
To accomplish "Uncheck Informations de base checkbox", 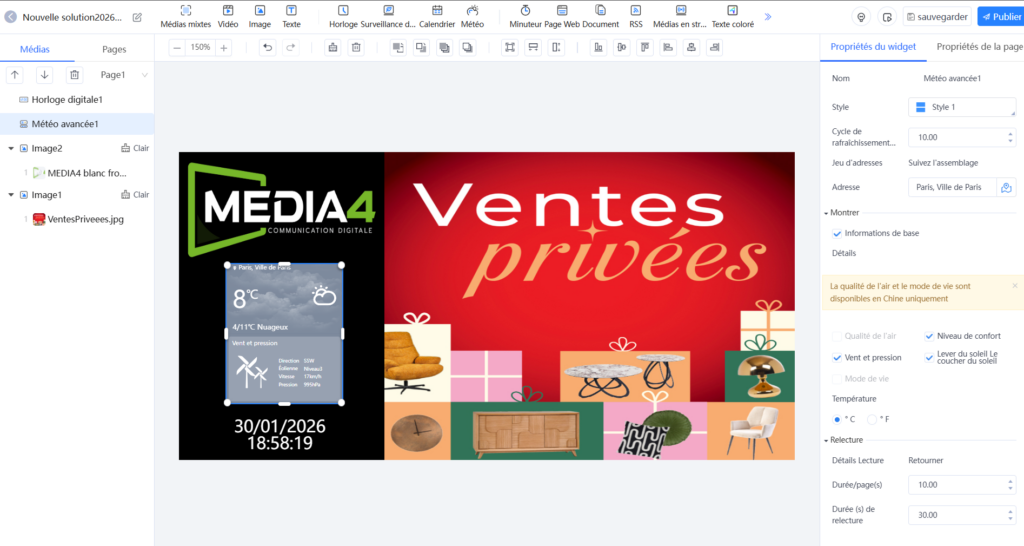I will [837, 233].
